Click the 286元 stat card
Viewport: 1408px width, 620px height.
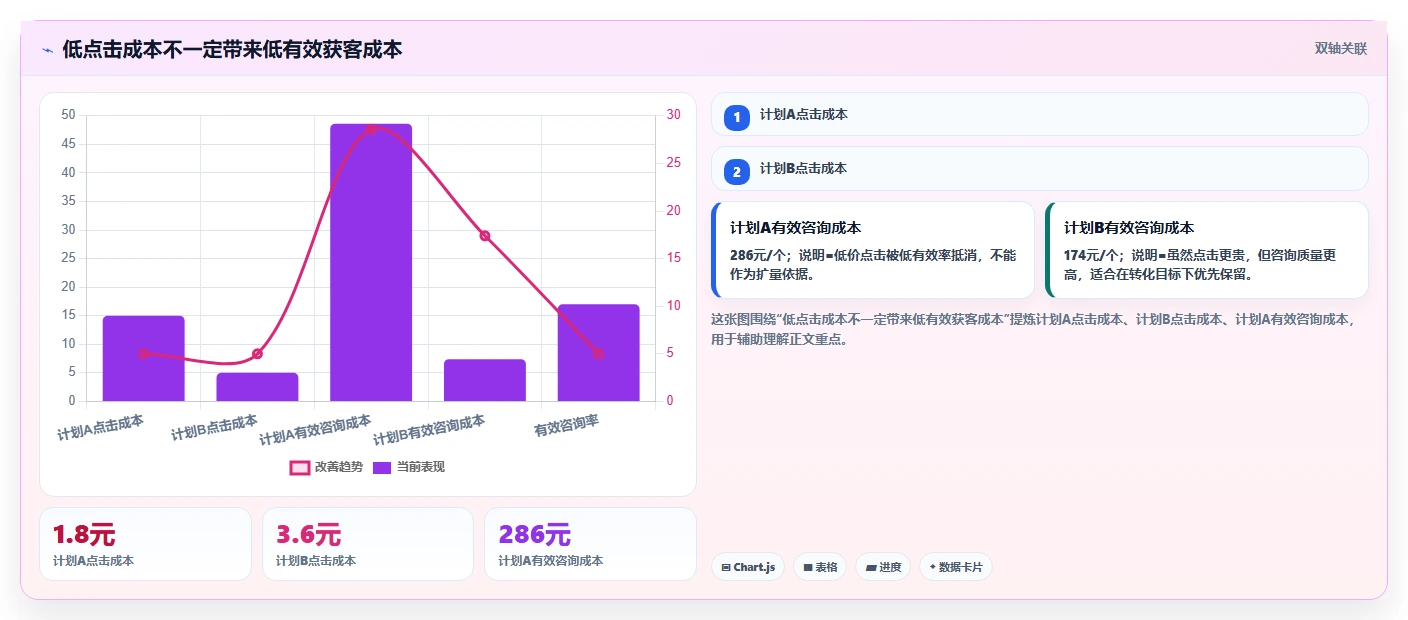(590, 544)
